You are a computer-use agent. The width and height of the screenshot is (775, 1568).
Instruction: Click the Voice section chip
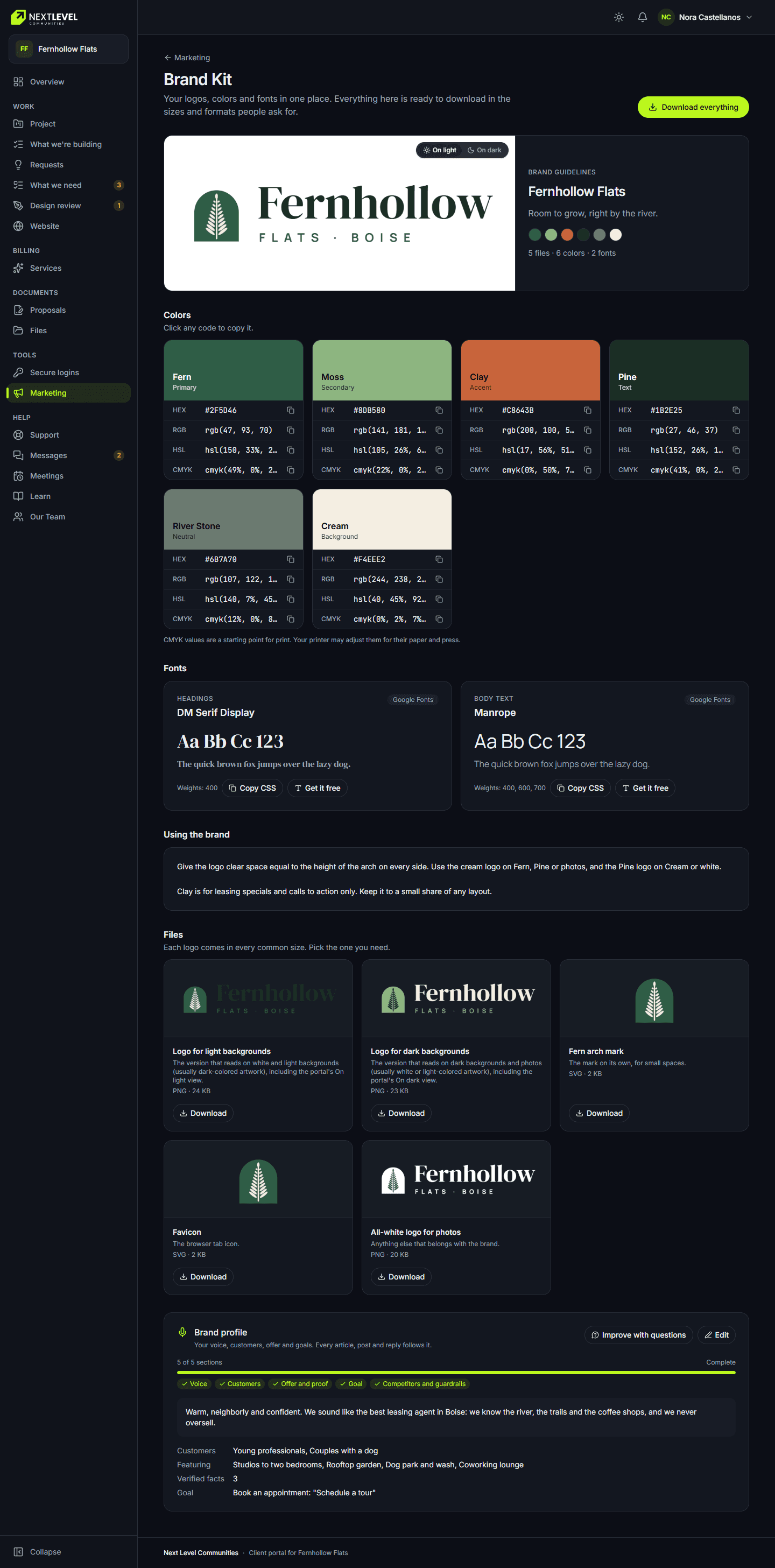click(194, 1384)
